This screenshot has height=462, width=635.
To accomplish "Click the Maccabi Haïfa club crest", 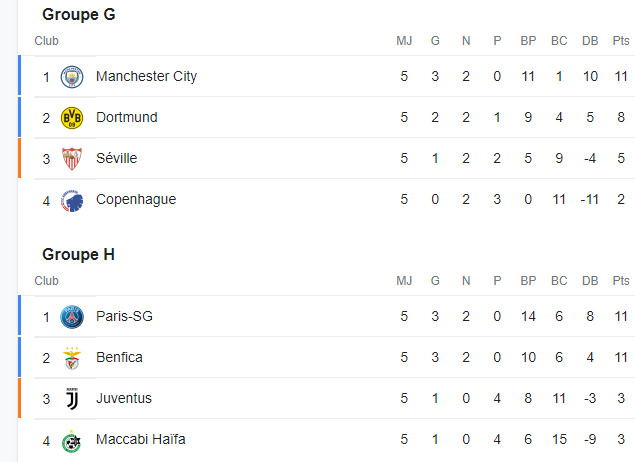I will coord(72,440).
